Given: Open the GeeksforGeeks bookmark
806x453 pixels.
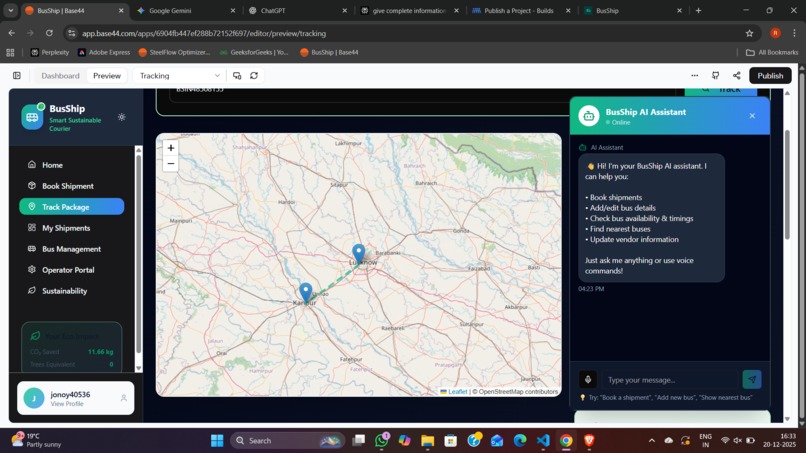Looking at the screenshot, I should (x=254, y=52).
